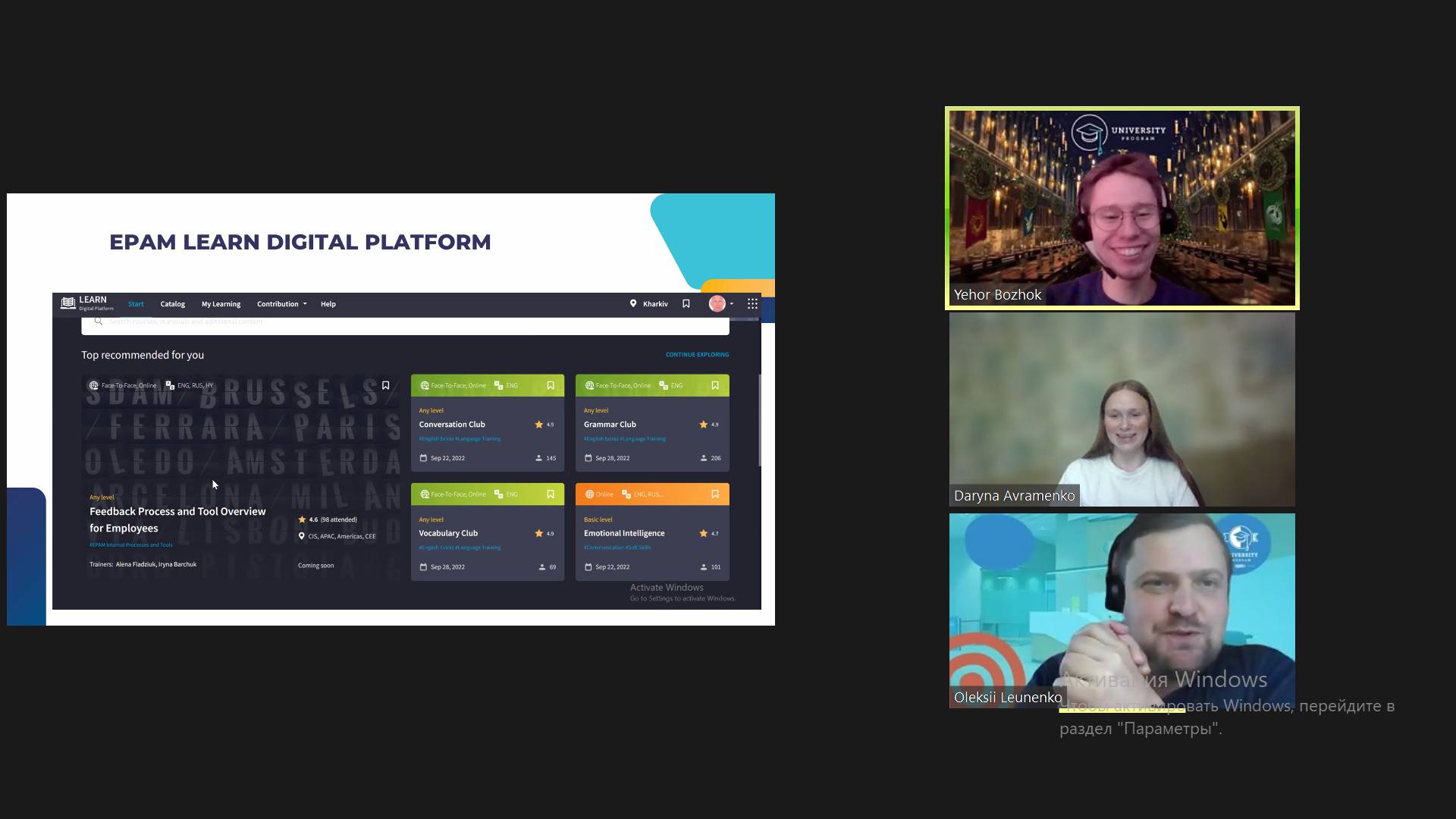This screenshot has height=819, width=1456.
Task: Click the attendees icon showing 69
Action: 542,567
